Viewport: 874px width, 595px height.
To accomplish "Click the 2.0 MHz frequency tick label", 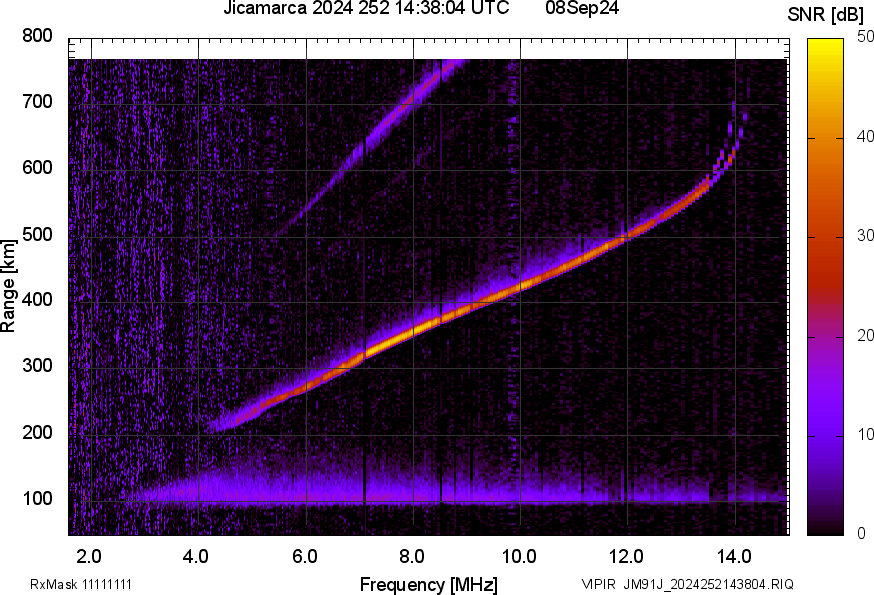I will point(90,555).
